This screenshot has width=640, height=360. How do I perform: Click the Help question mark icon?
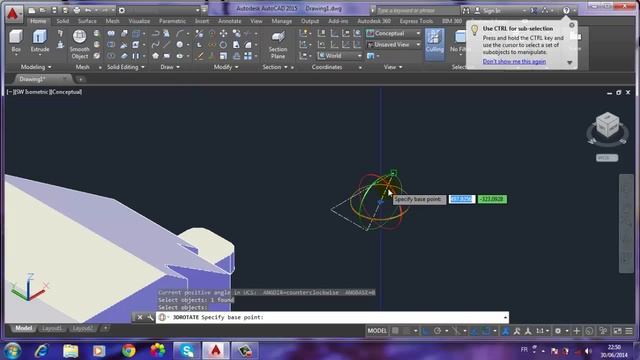[x=566, y=10]
